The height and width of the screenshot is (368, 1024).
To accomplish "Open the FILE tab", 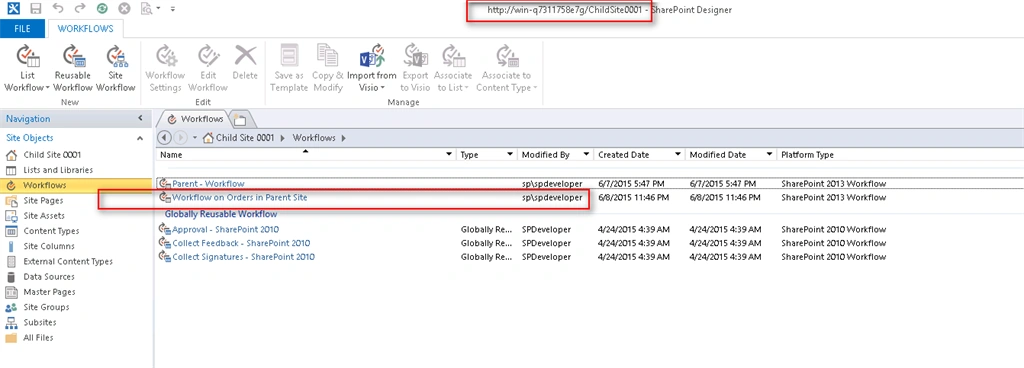I will [x=22, y=29].
